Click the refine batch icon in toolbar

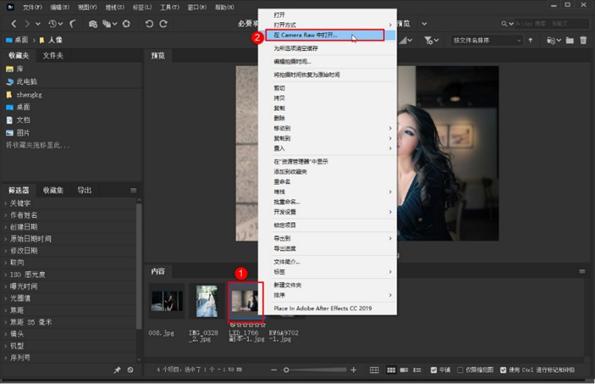[107, 24]
